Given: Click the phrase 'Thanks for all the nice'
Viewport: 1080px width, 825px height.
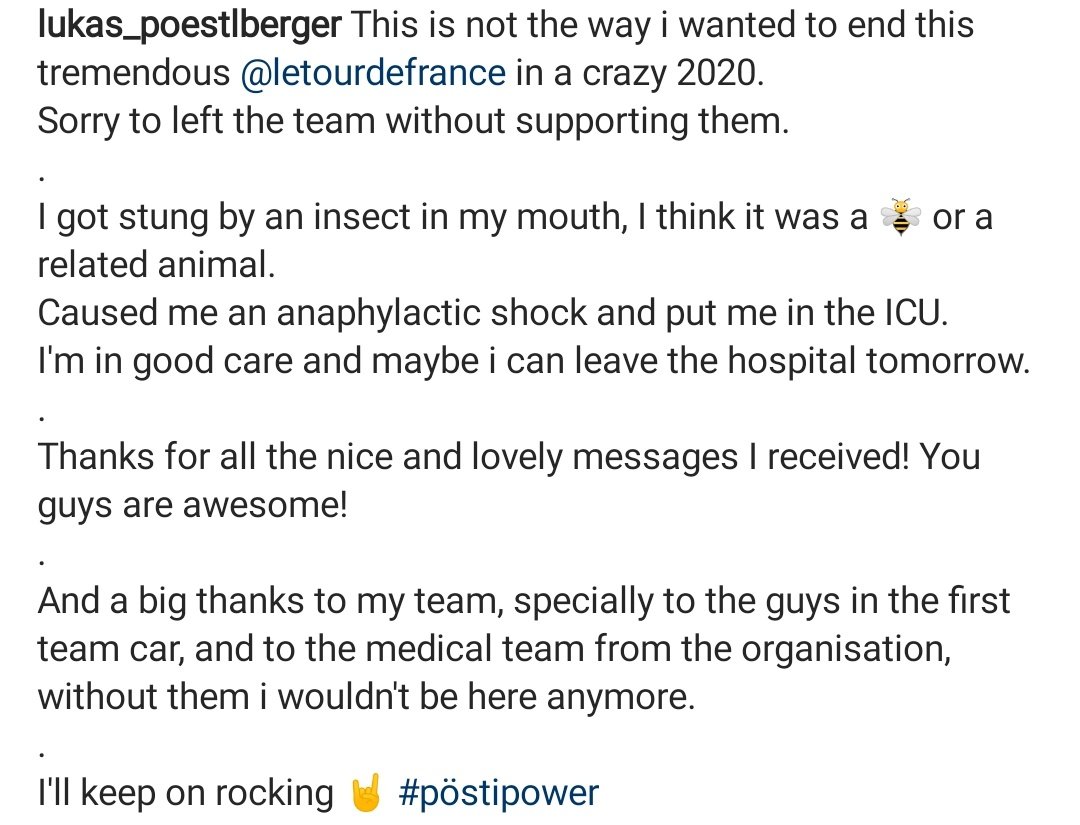Looking at the screenshot, I should [x=215, y=457].
